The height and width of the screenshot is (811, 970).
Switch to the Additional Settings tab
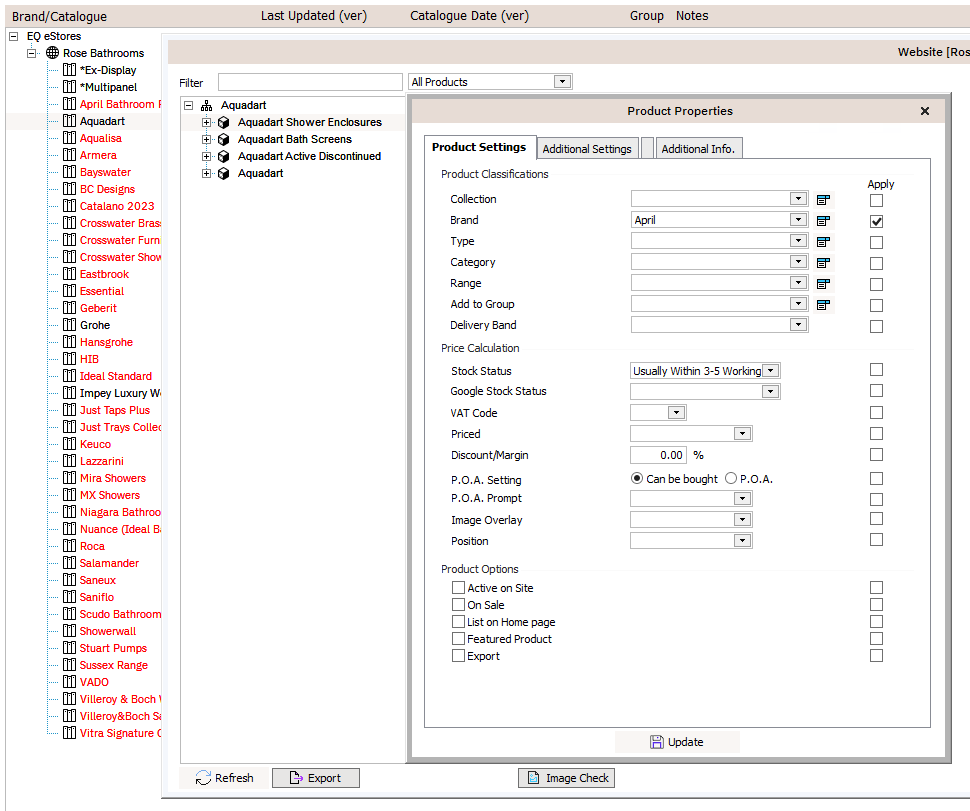(x=587, y=149)
